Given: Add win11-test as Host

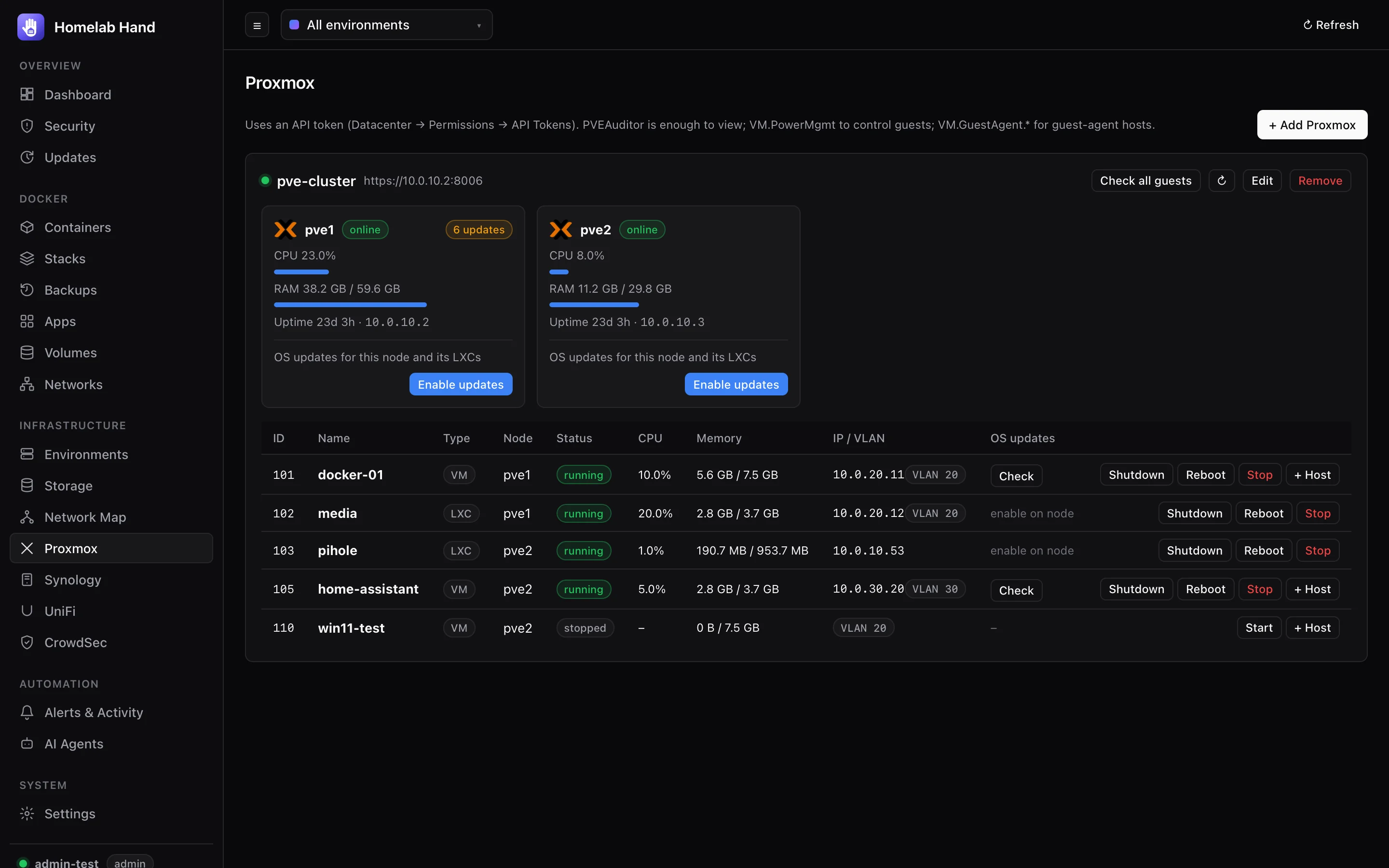Looking at the screenshot, I should pos(1312,628).
